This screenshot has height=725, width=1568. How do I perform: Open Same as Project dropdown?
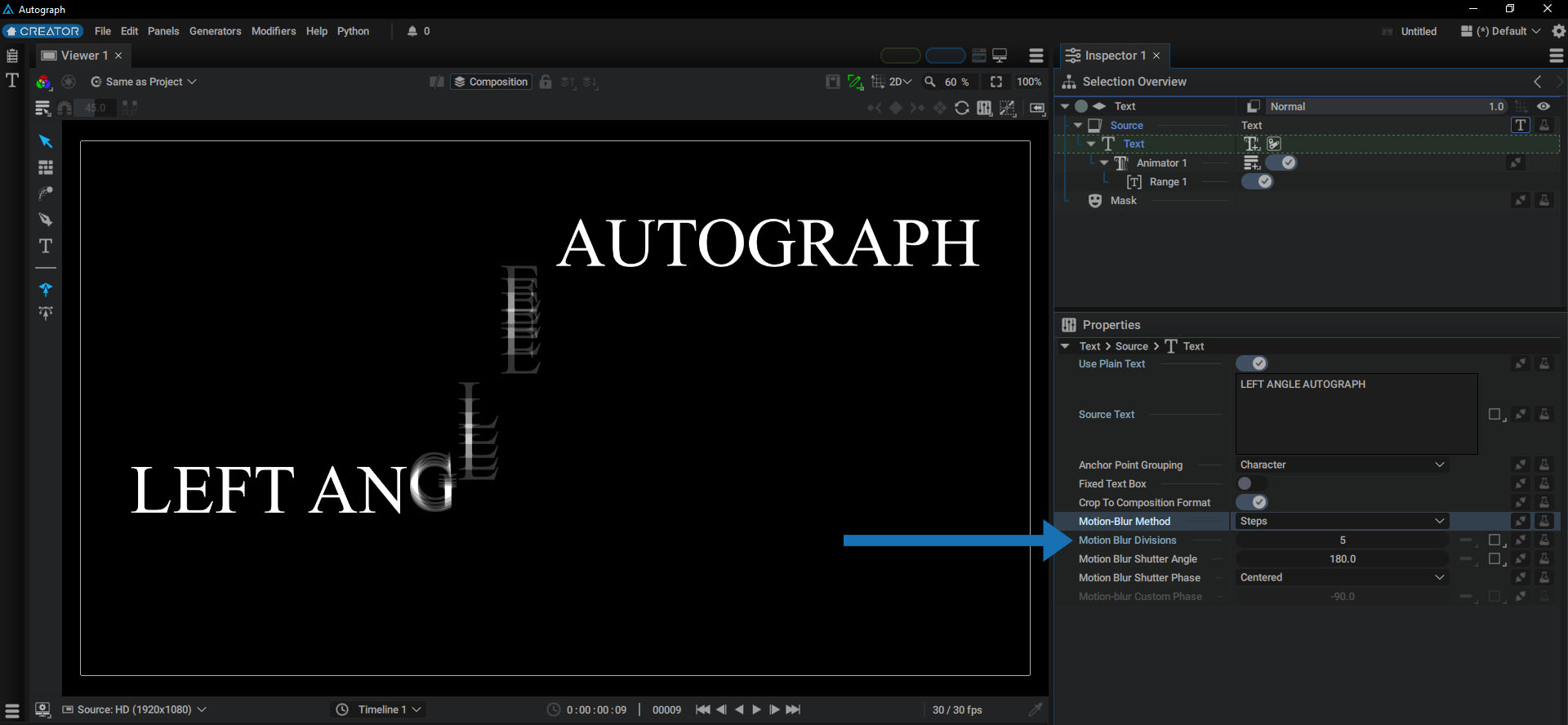point(144,82)
